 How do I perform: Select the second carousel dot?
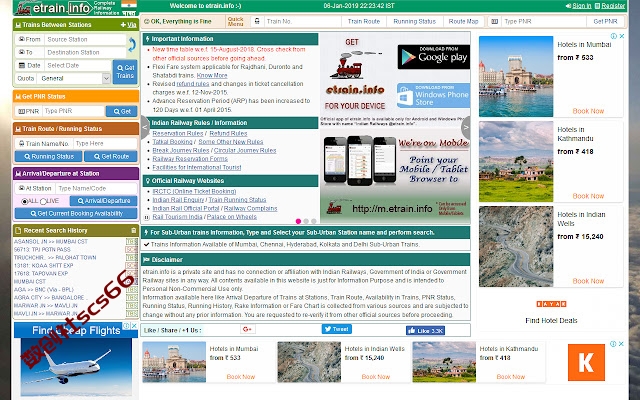[x=306, y=221]
